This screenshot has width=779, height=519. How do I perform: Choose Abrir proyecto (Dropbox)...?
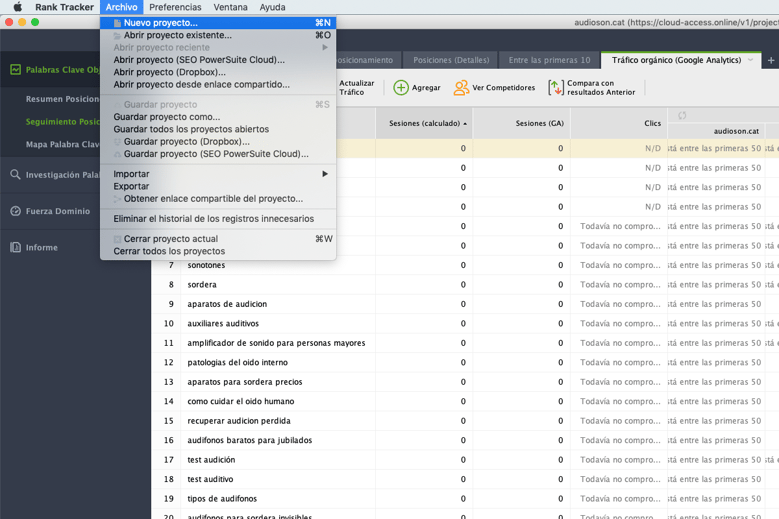point(218,72)
